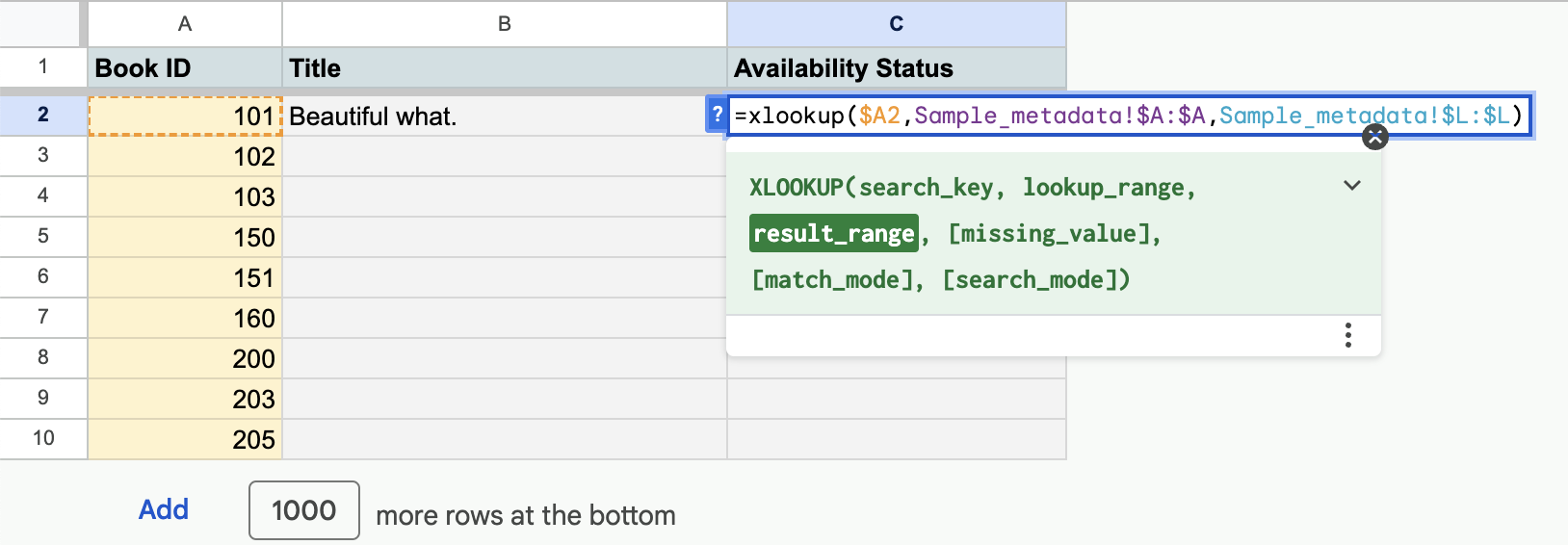Open the three-dot menu in formula popup

(1348, 335)
